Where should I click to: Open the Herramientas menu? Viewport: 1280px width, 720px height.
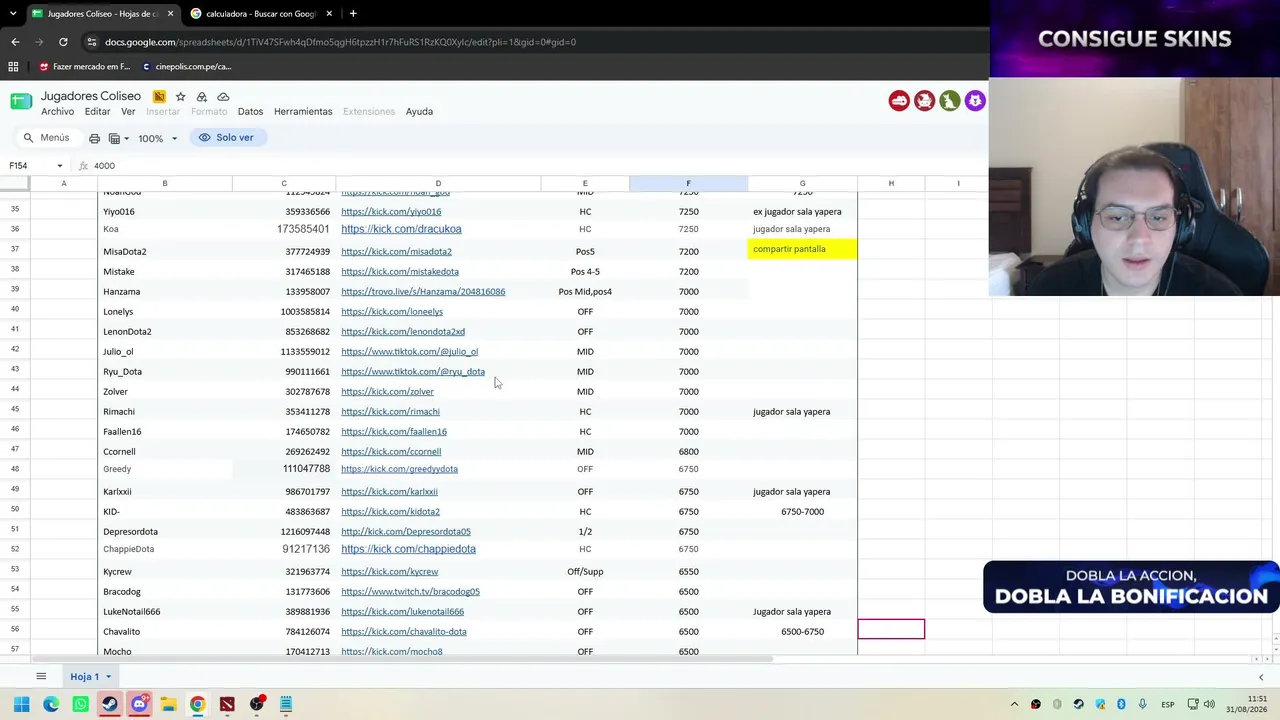[303, 112]
